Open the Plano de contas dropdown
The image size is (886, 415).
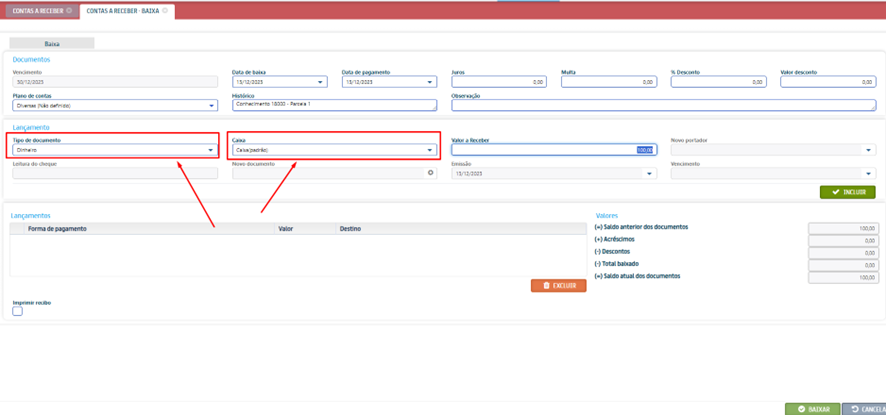[212, 105]
